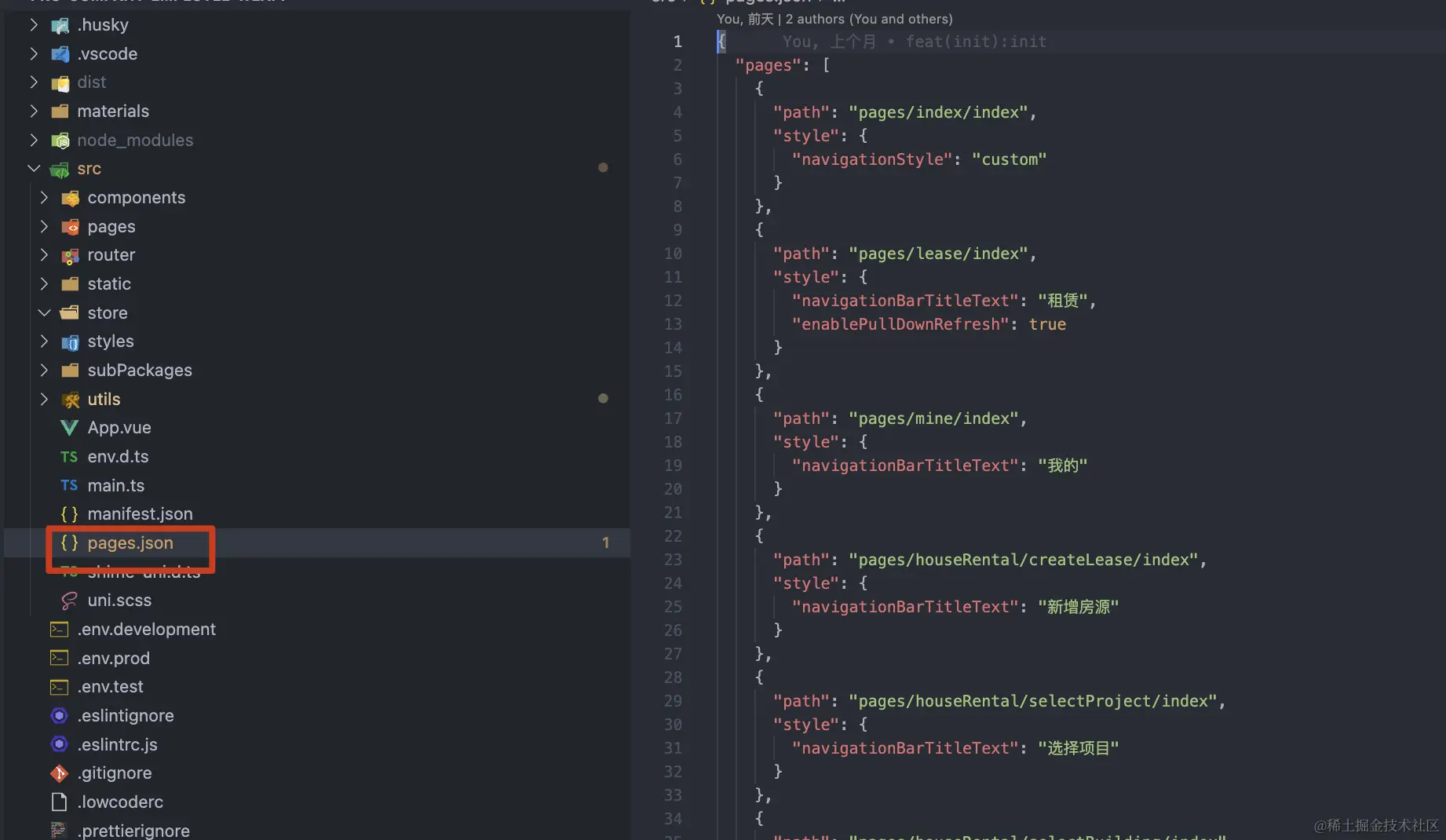Viewport: 1446px width, 840px height.
Task: Click the dist folder icon
Action: [60, 83]
